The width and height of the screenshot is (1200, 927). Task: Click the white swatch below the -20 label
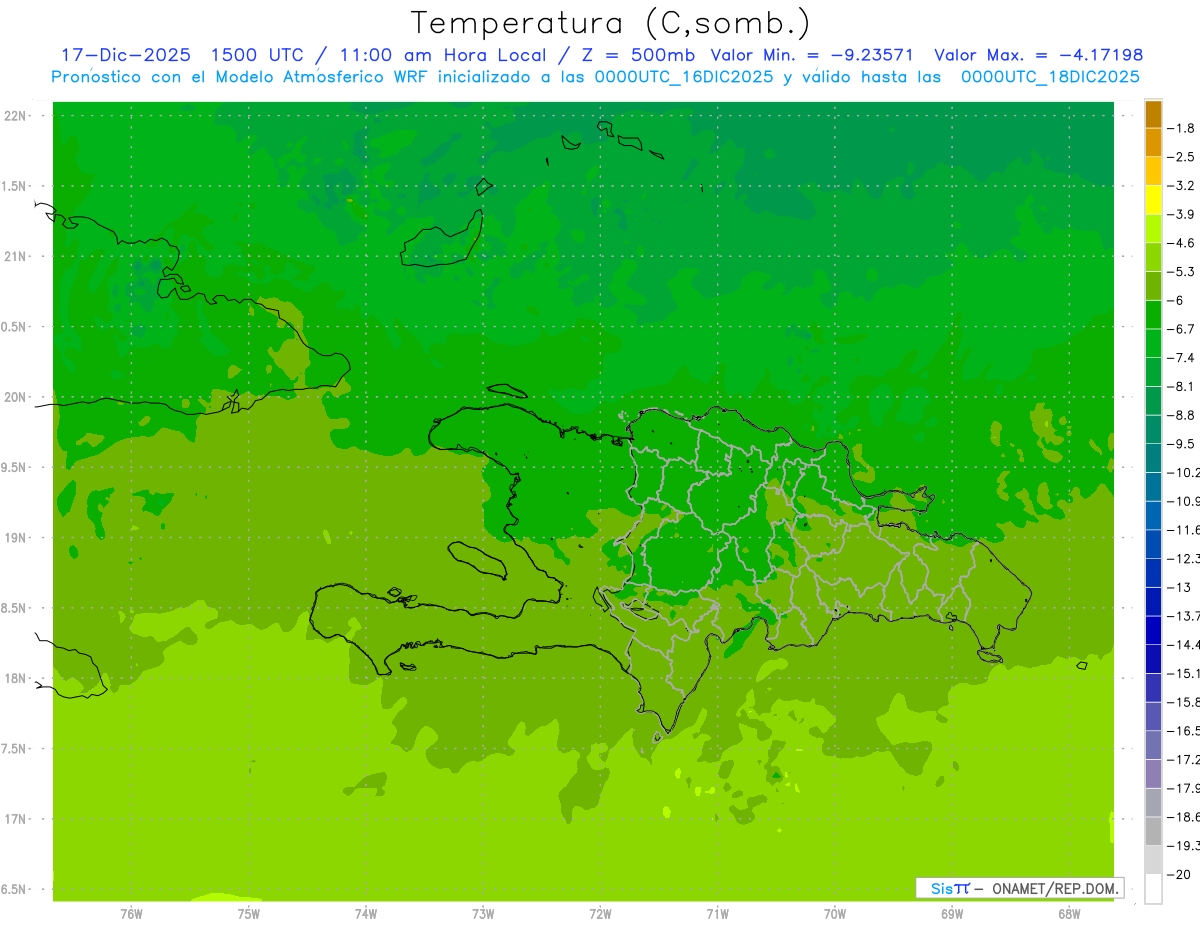pos(1153,889)
